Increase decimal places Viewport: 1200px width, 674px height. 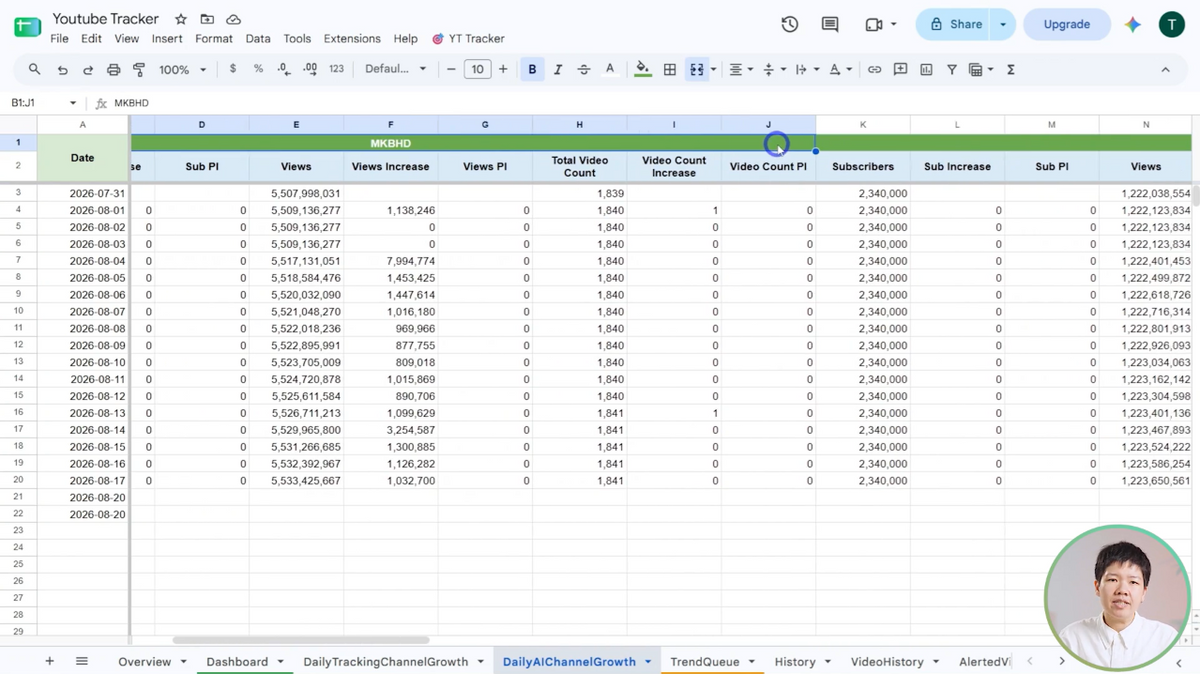coord(310,69)
